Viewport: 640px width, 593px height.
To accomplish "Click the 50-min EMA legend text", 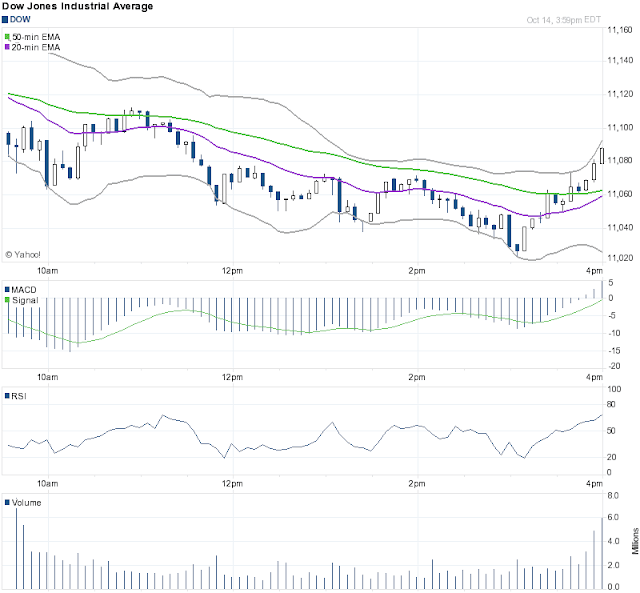I will 36,37.
